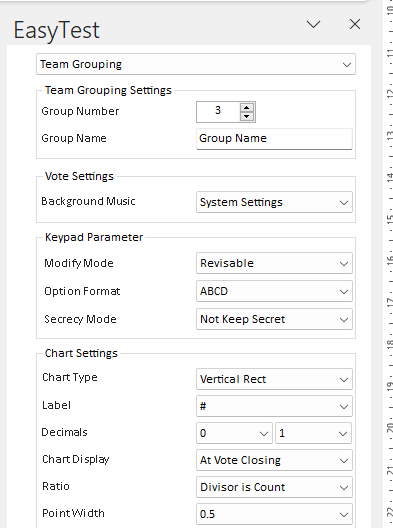Open the Chart Type dropdown
Screen dimensions: 393x528
pos(274,379)
